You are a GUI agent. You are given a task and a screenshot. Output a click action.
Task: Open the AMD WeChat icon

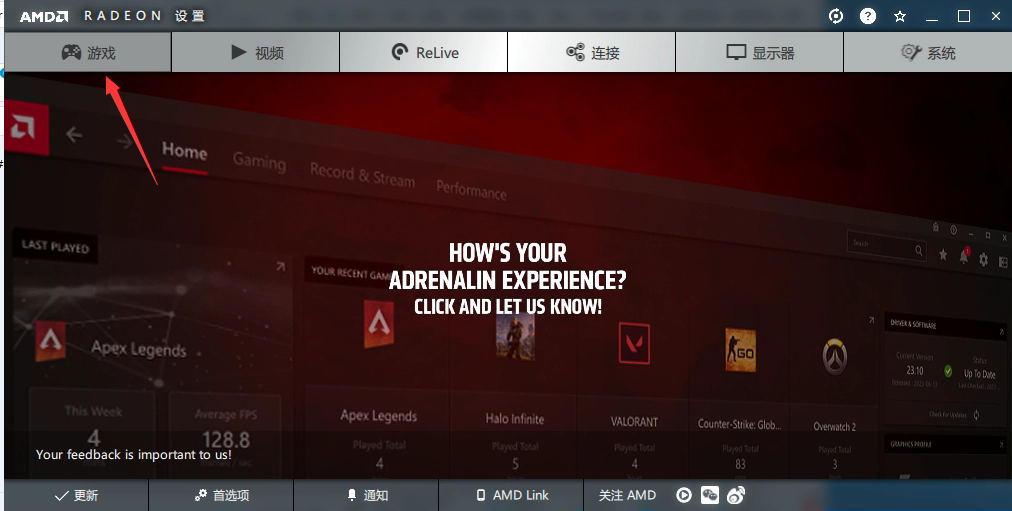tap(710, 495)
